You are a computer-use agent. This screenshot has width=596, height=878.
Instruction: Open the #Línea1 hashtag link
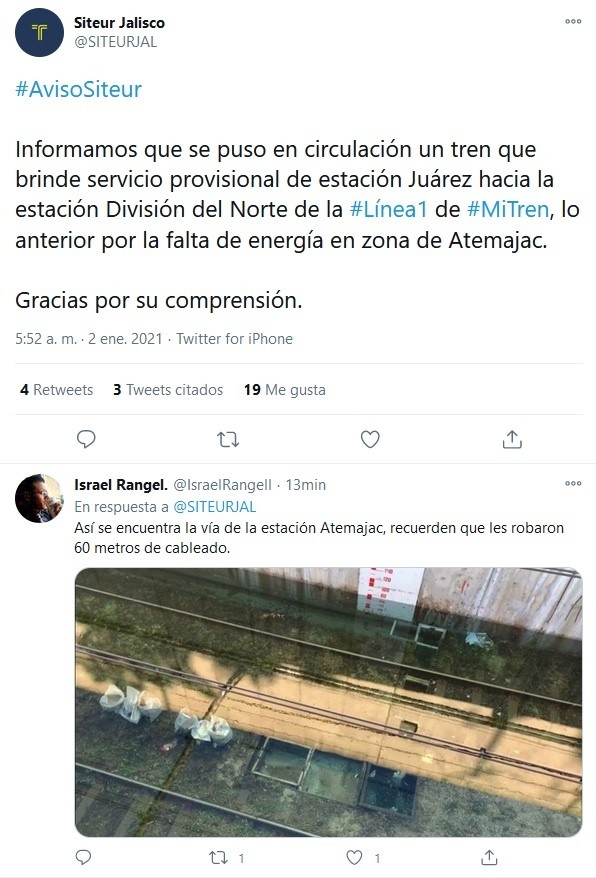(x=388, y=209)
